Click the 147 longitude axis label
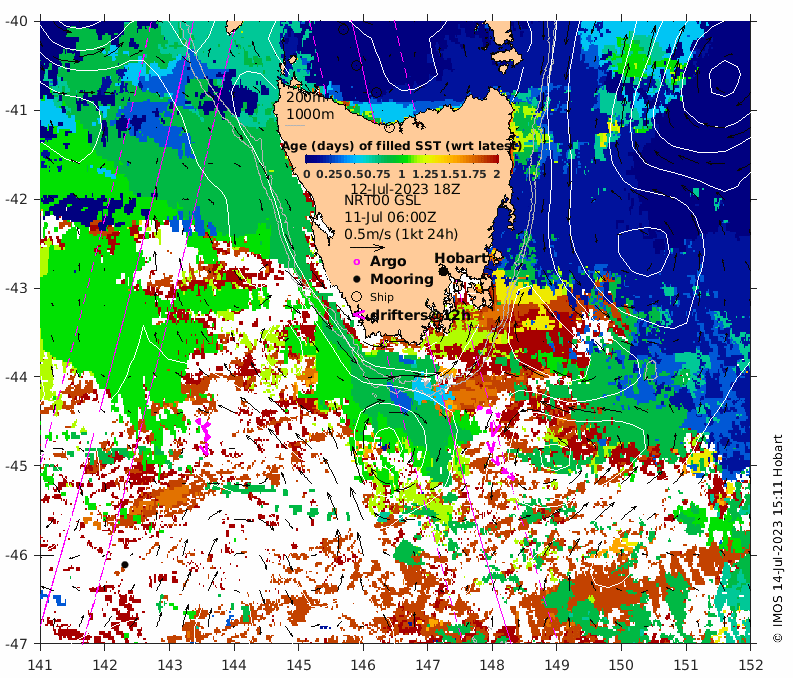The width and height of the screenshot is (793, 678). pyautogui.click(x=427, y=664)
